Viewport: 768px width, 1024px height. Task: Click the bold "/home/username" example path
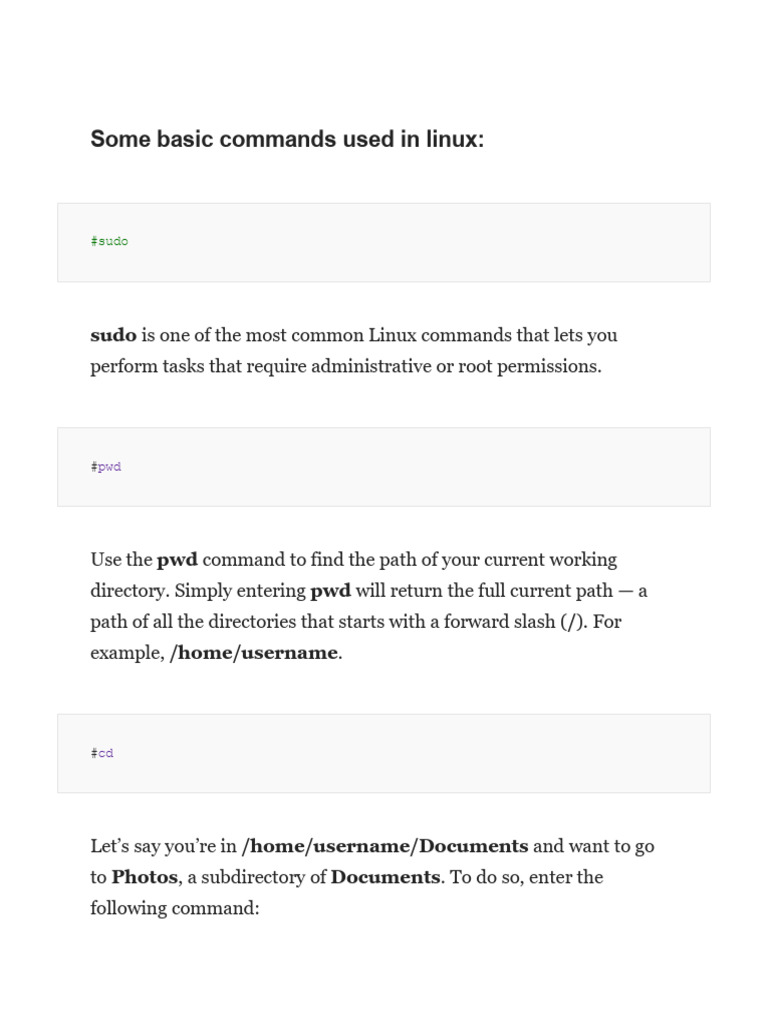coord(254,652)
